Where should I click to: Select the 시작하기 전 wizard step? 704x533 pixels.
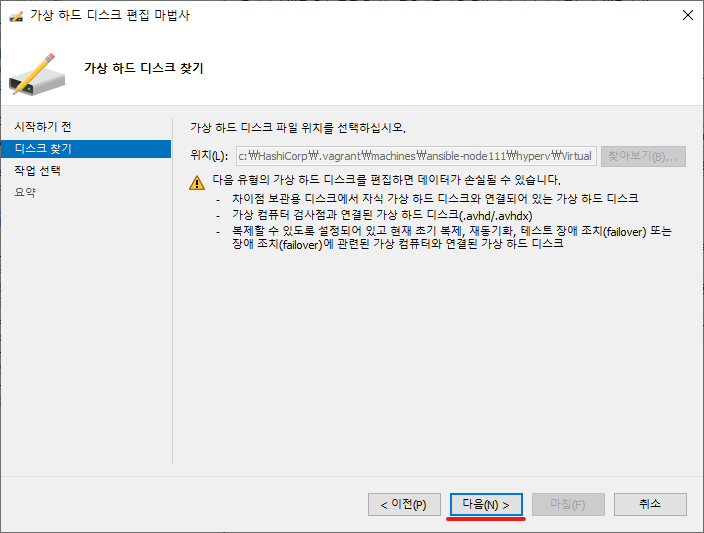(x=43, y=127)
